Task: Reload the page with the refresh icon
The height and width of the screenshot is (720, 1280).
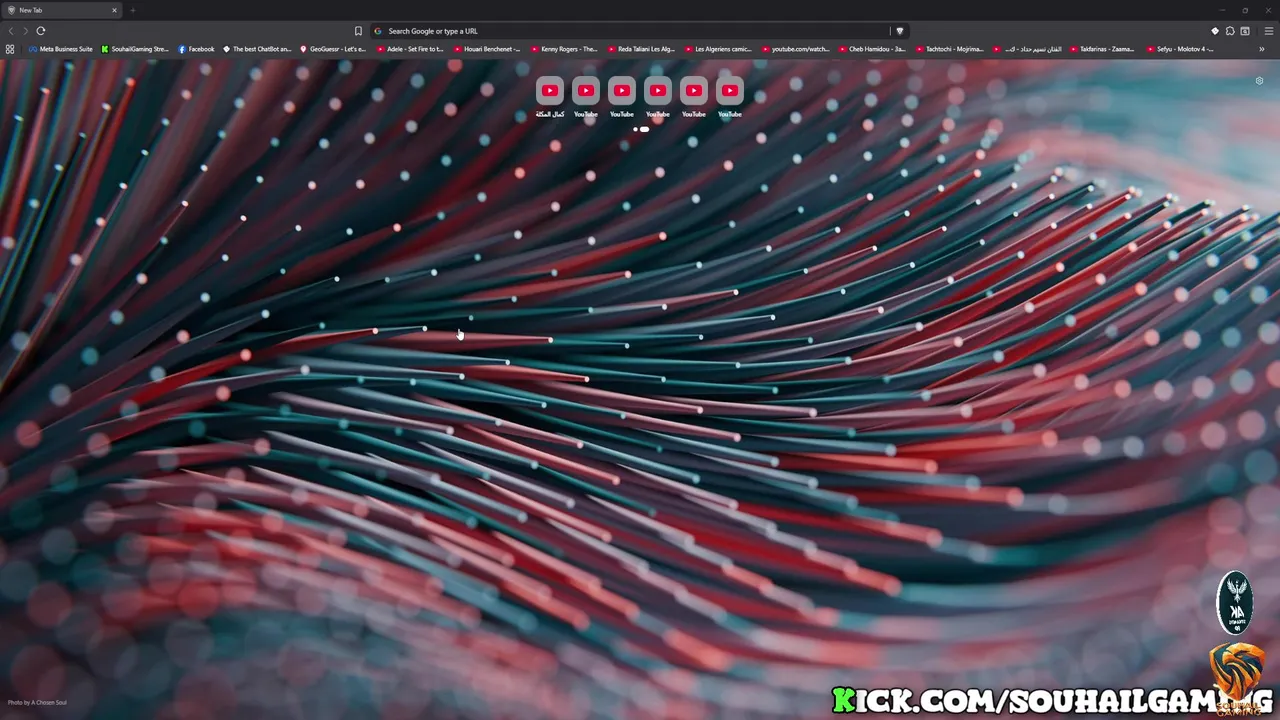Action: pos(41,31)
